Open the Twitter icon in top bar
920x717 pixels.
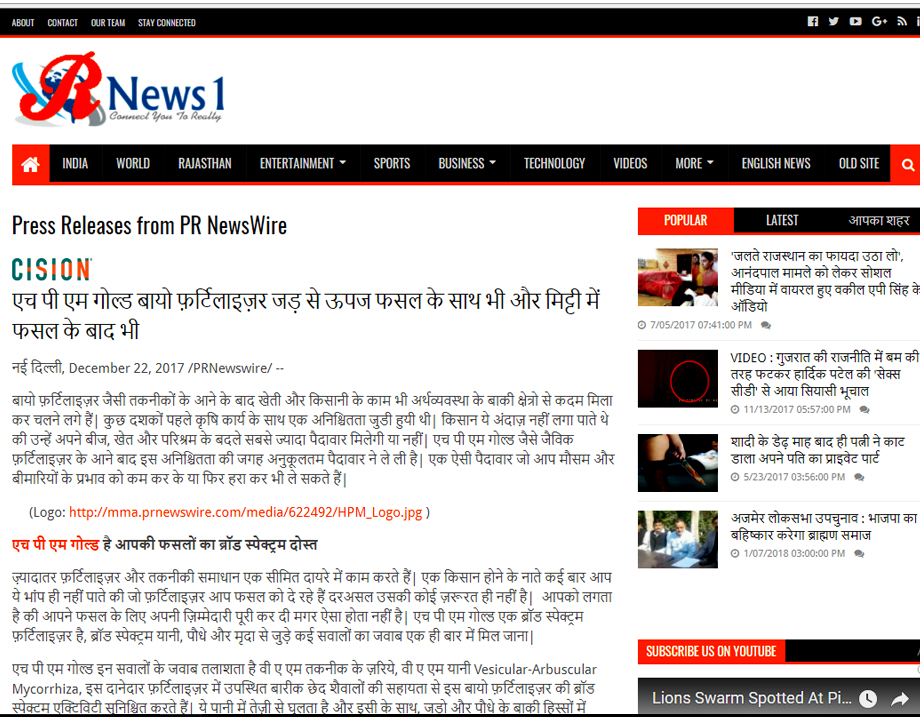click(834, 22)
